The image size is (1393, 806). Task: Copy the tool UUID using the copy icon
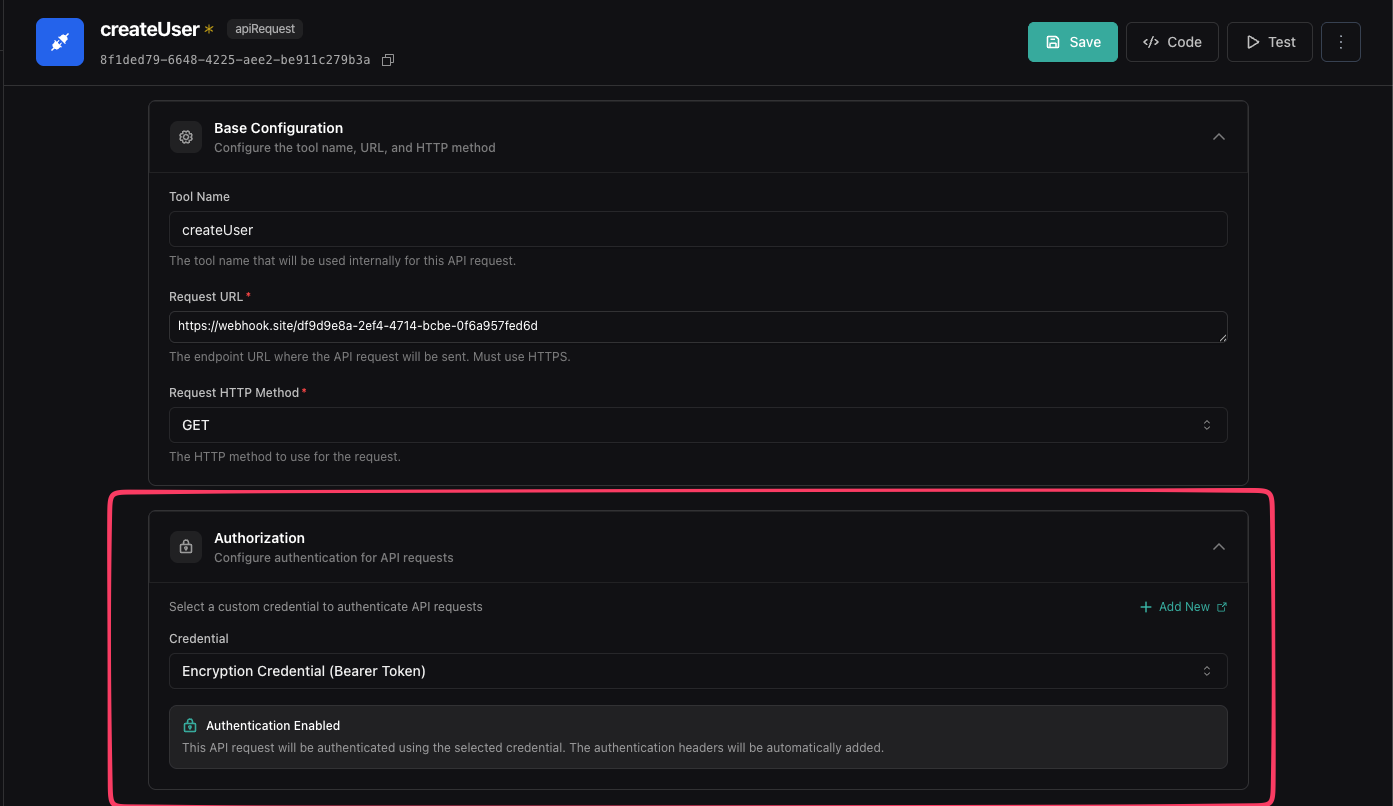(388, 59)
